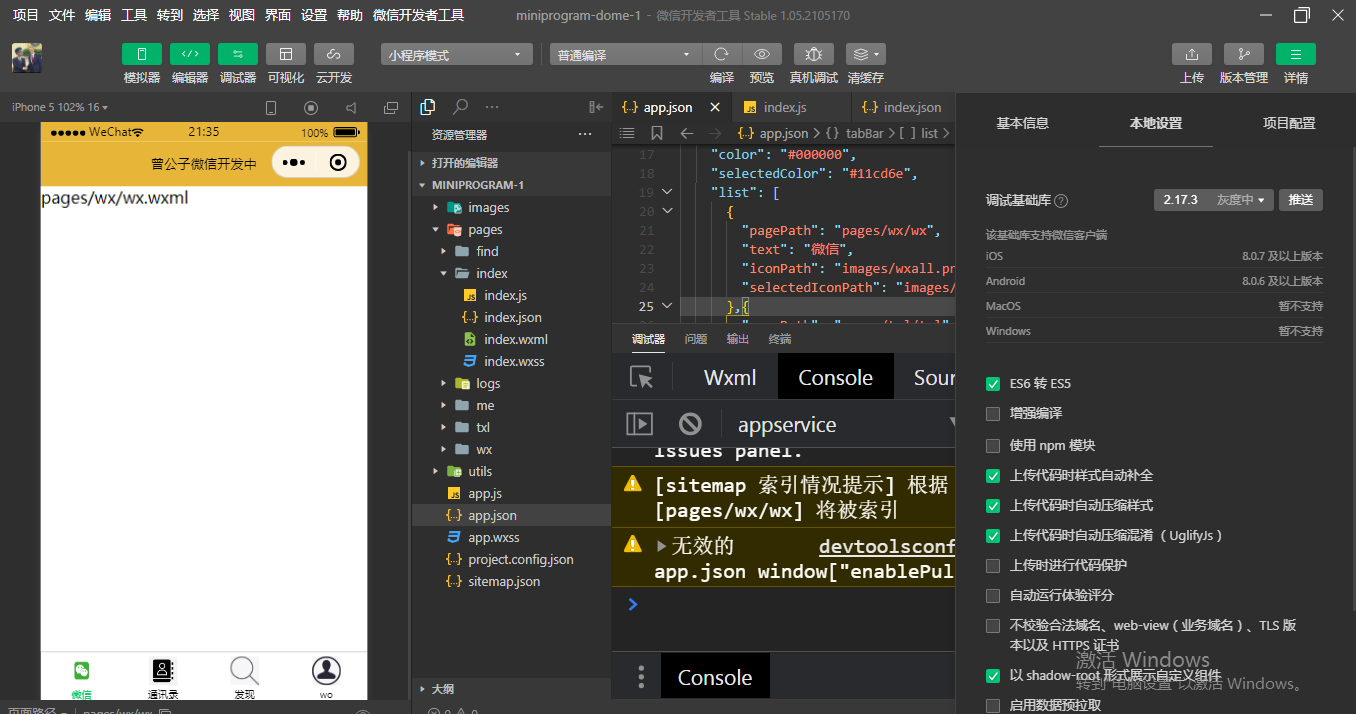Click the upload (上传) icon

pyautogui.click(x=1192, y=54)
